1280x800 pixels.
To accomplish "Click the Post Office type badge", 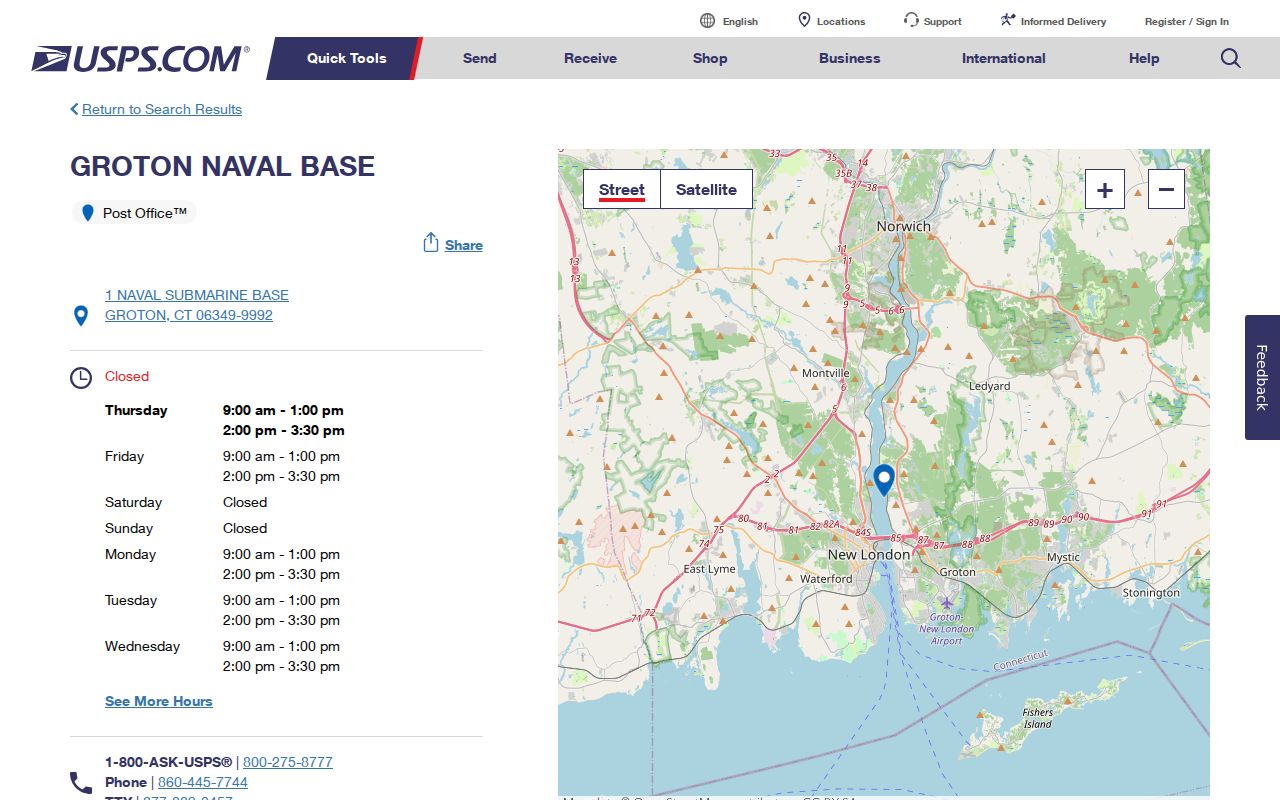I will coord(134,213).
